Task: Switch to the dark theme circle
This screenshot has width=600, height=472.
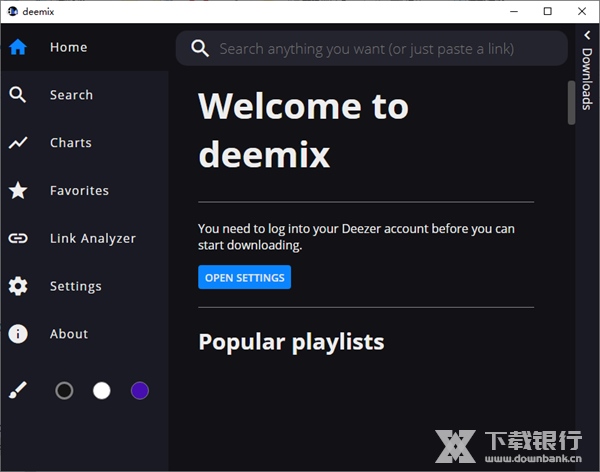Action: click(64, 391)
